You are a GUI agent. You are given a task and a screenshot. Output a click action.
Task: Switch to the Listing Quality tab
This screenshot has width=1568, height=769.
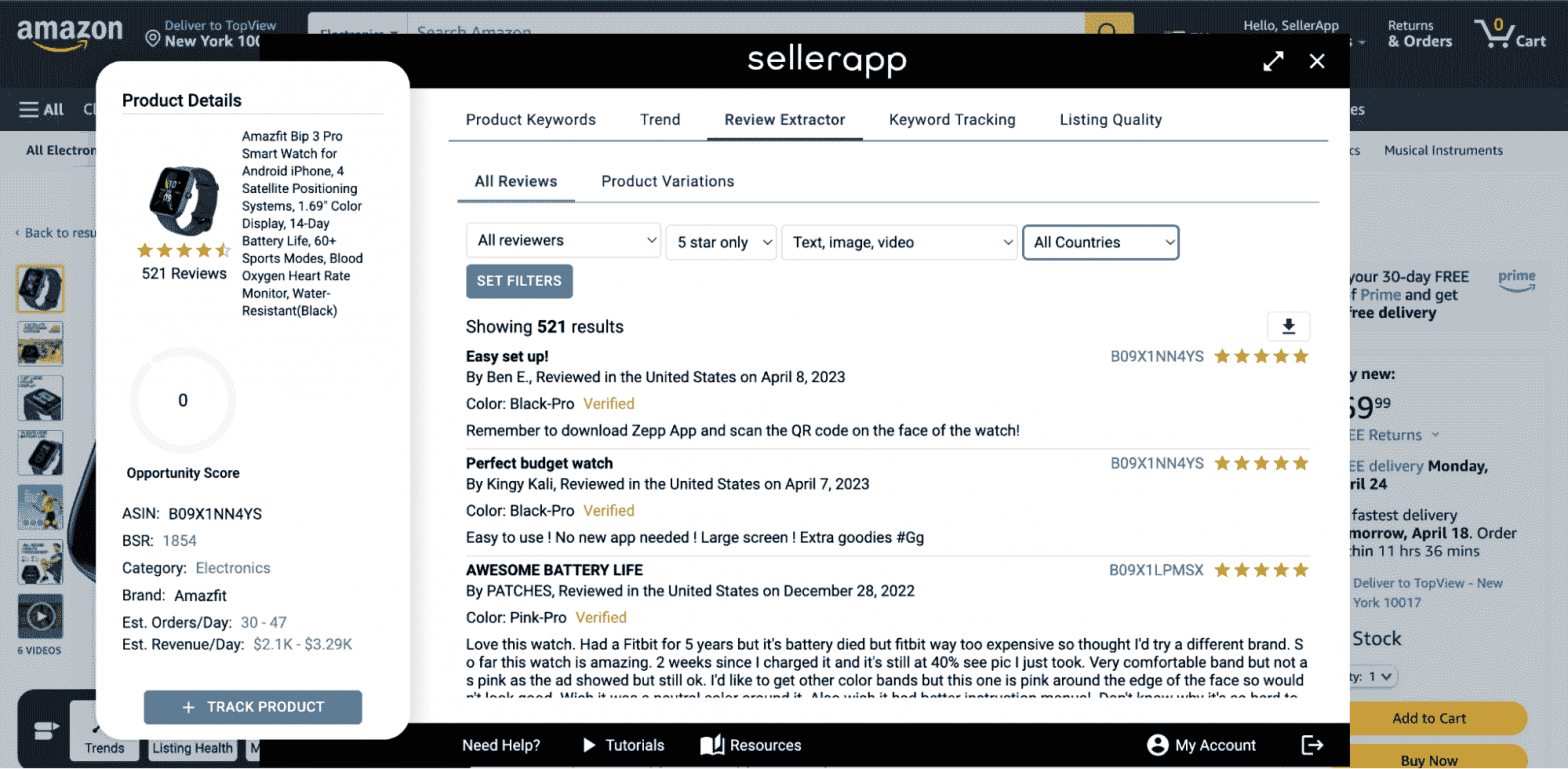1111,120
